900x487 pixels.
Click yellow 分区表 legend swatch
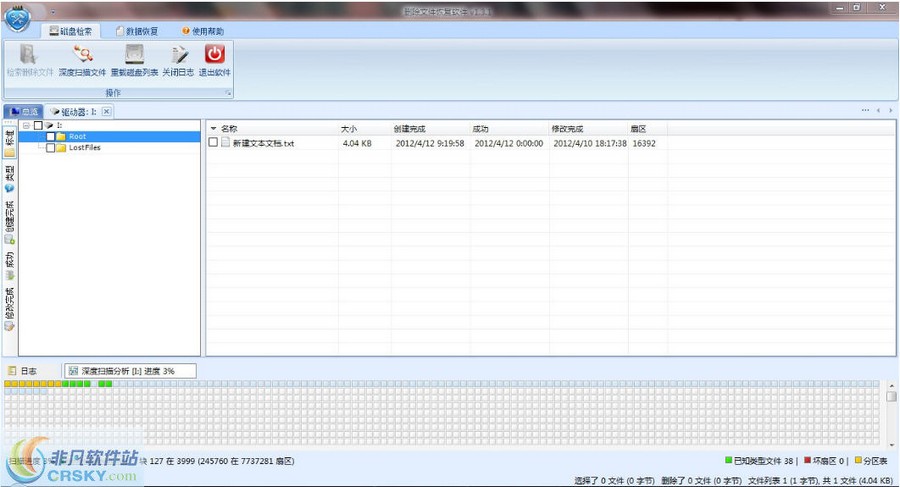[x=859, y=460]
